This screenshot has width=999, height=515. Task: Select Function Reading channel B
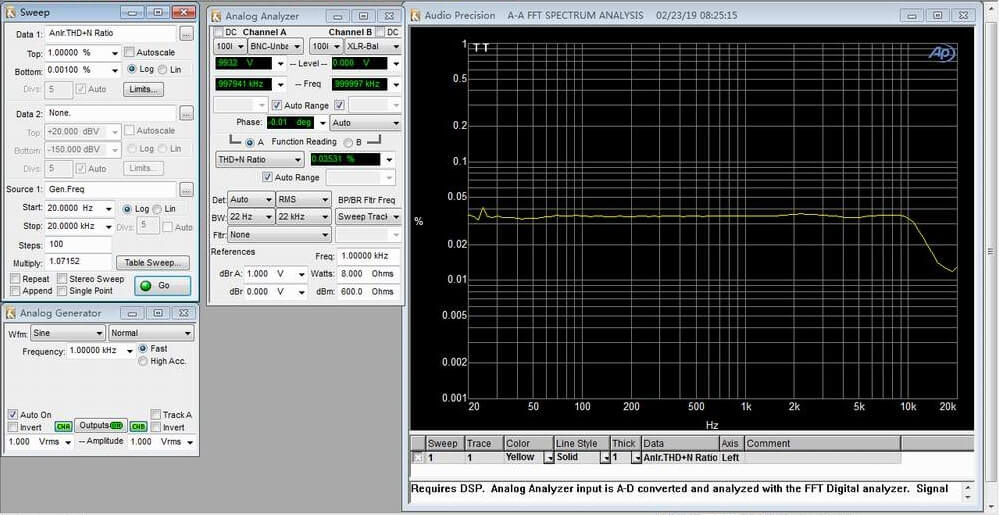(x=349, y=142)
